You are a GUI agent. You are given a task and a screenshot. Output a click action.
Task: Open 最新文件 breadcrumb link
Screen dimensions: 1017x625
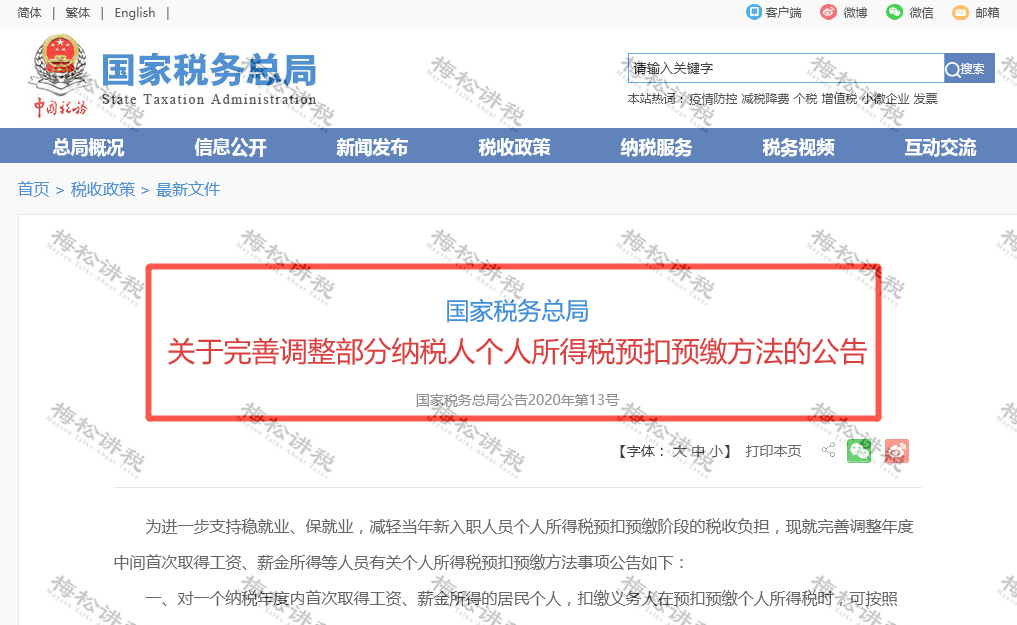point(188,189)
